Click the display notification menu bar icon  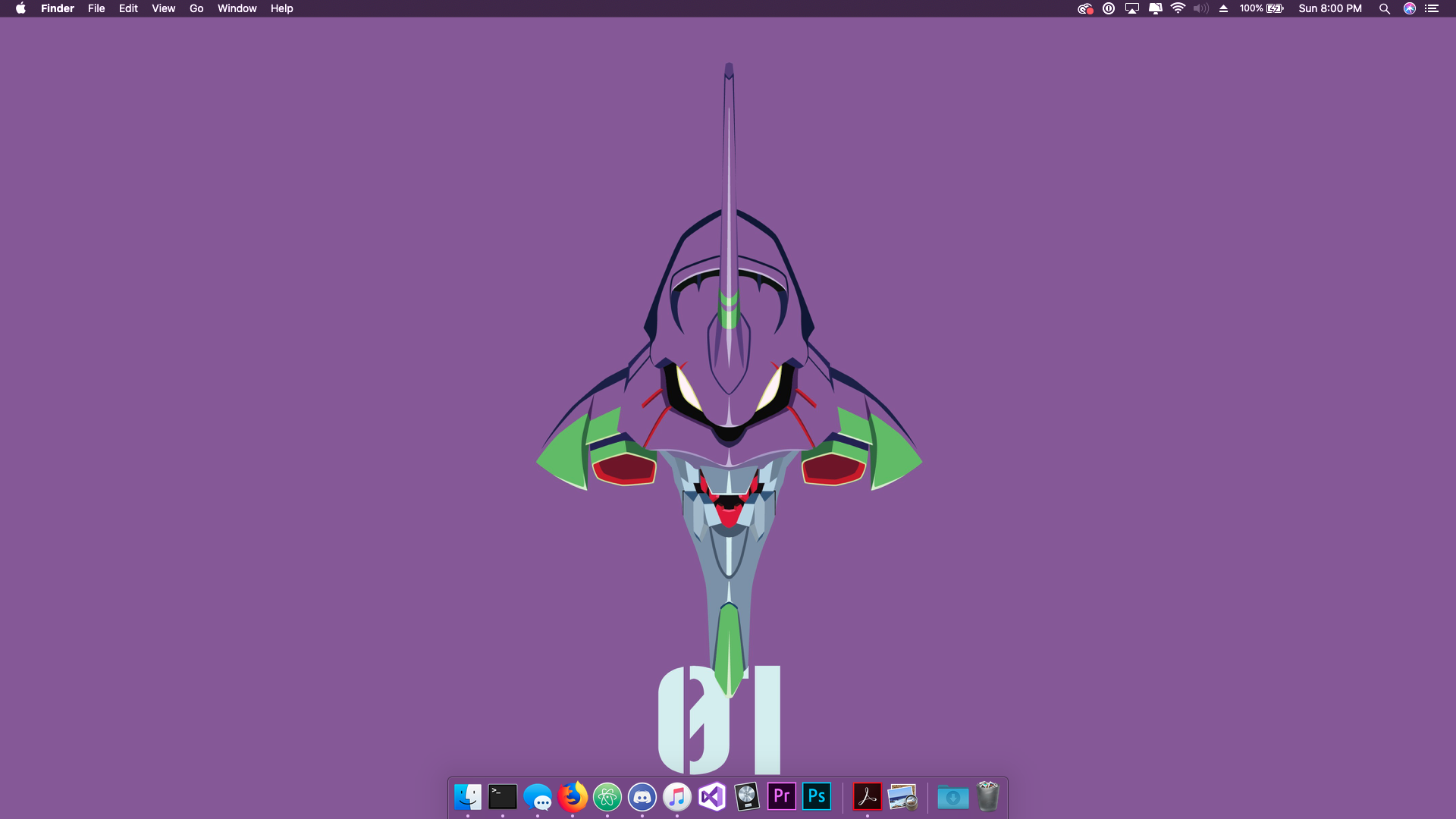1156,8
